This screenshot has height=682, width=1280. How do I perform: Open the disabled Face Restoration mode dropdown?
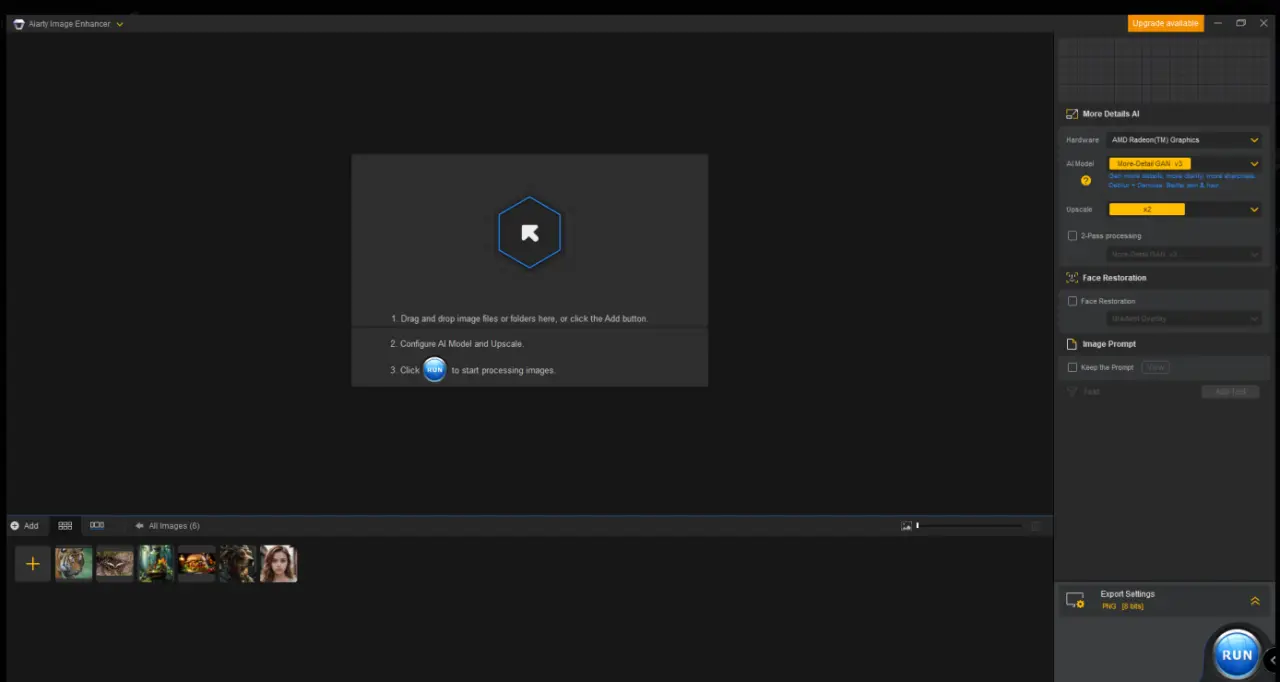point(1184,318)
